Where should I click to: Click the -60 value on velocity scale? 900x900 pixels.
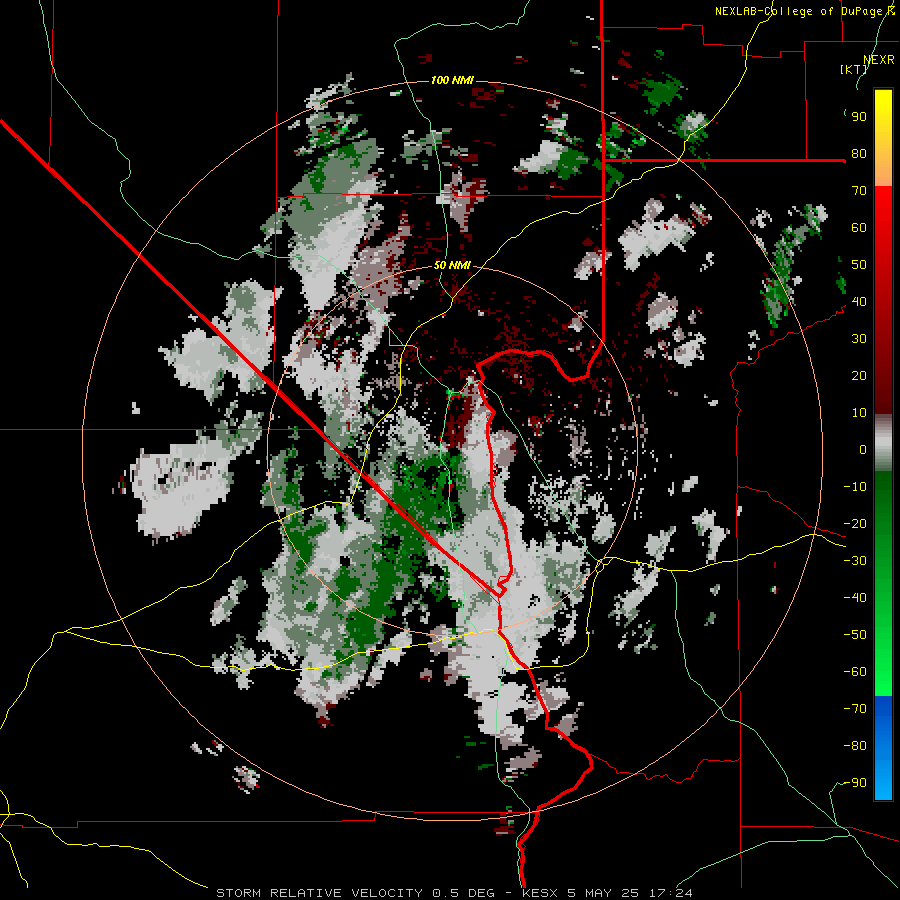click(855, 672)
